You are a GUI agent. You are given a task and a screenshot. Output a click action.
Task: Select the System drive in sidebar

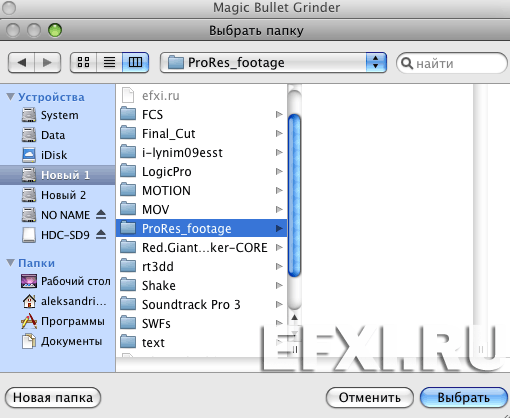point(57,115)
